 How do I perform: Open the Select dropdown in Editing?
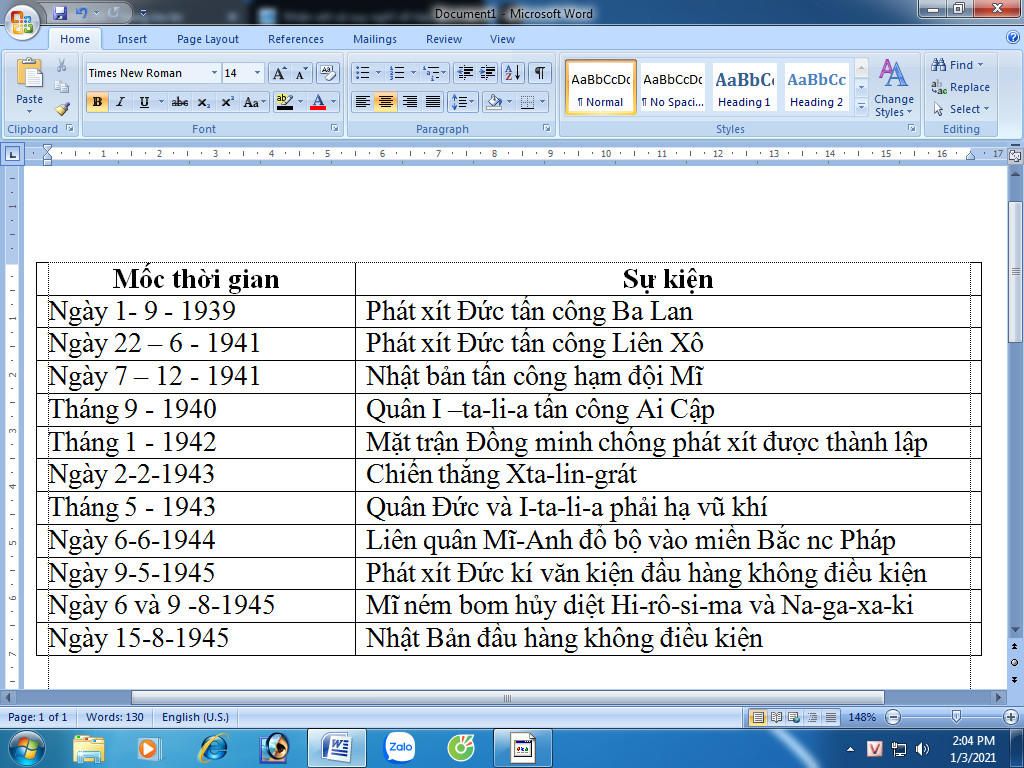[961, 109]
